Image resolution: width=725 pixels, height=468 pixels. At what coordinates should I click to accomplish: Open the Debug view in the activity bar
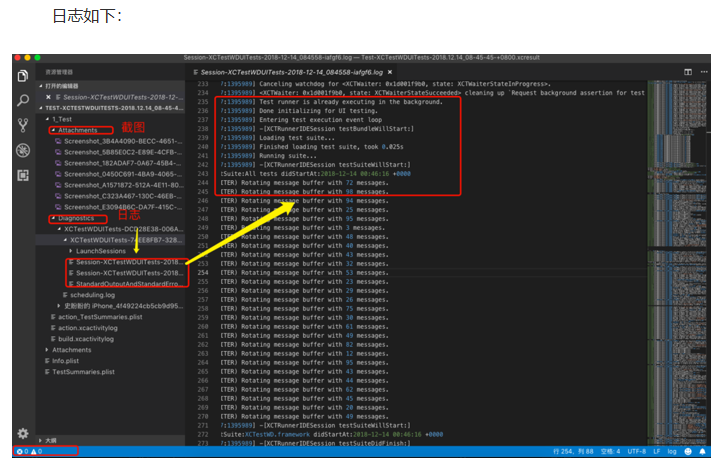23,150
